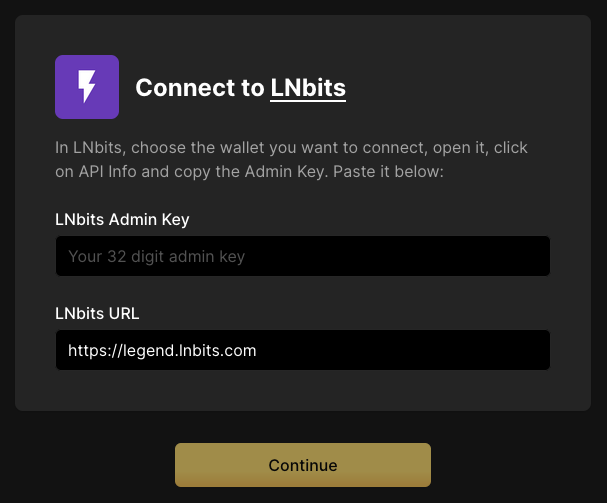
Task: Click the "LNbits URL" label
Action: 97,313
